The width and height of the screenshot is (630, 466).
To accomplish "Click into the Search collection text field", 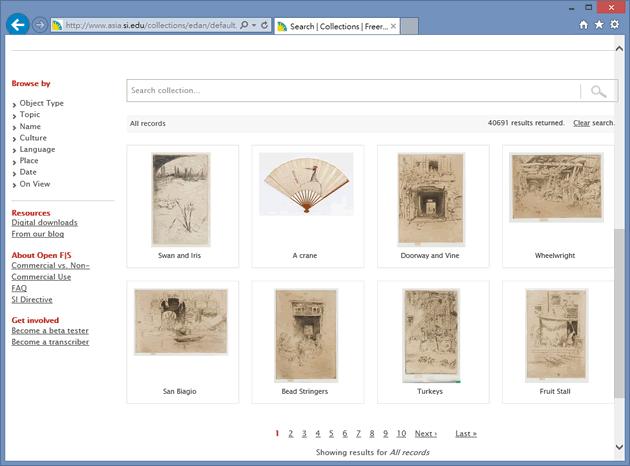I will tap(350, 91).
